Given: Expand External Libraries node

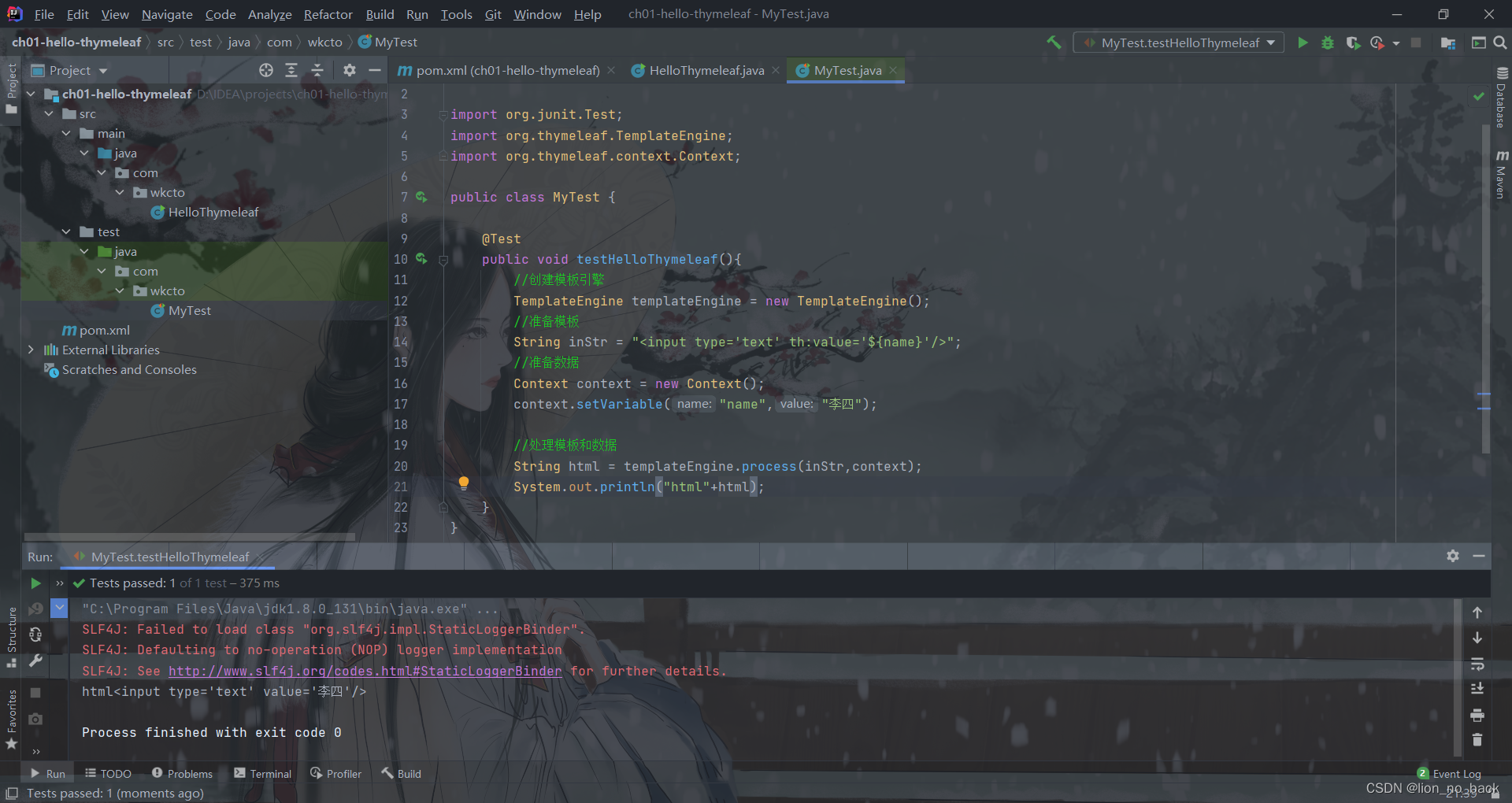Looking at the screenshot, I should click(x=31, y=350).
